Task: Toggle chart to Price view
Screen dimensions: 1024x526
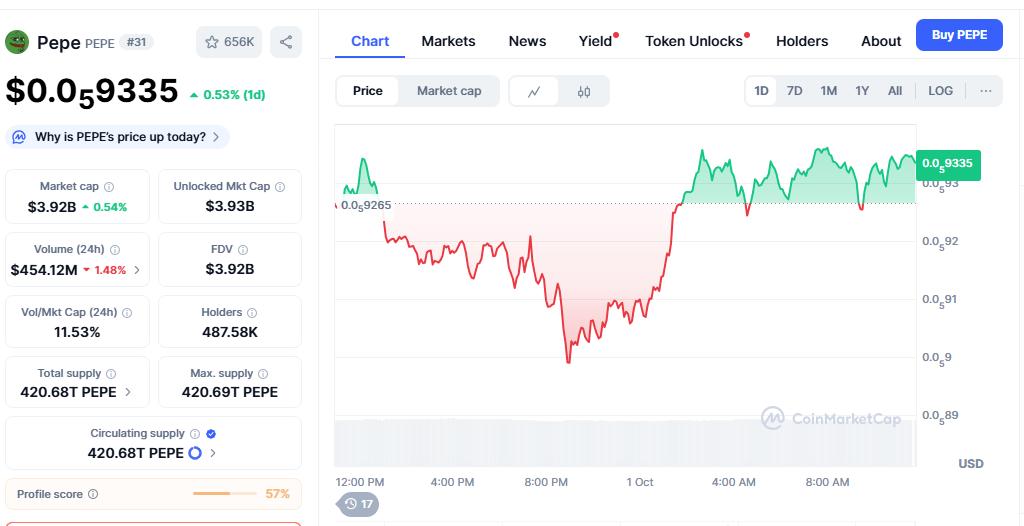Action: click(368, 91)
